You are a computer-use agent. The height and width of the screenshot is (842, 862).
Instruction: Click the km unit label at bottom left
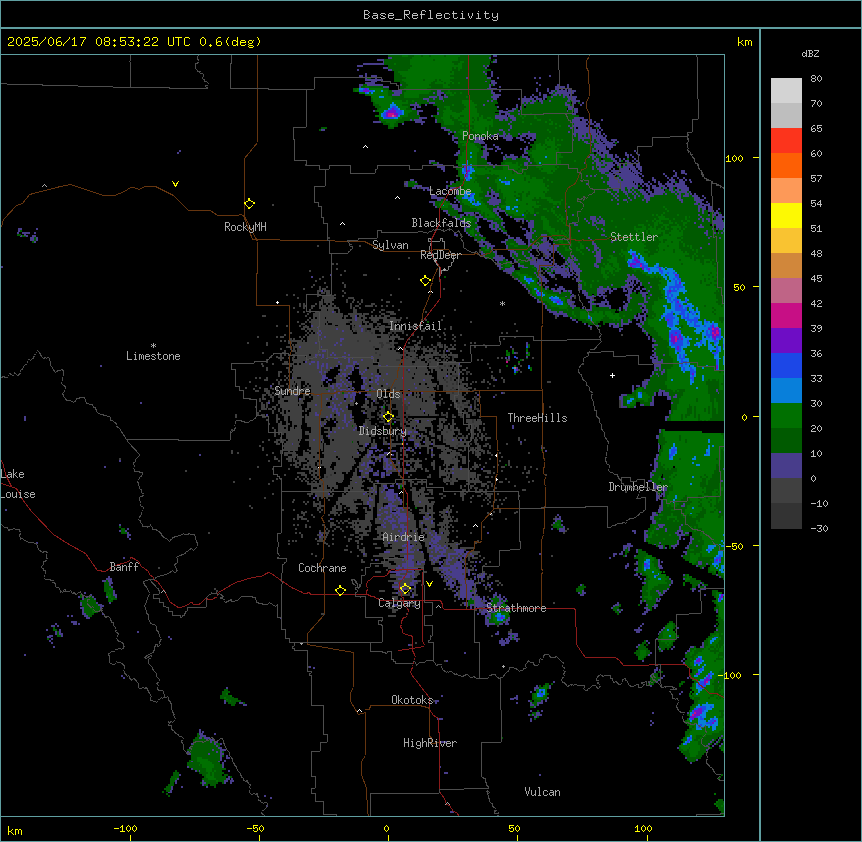(x=15, y=831)
